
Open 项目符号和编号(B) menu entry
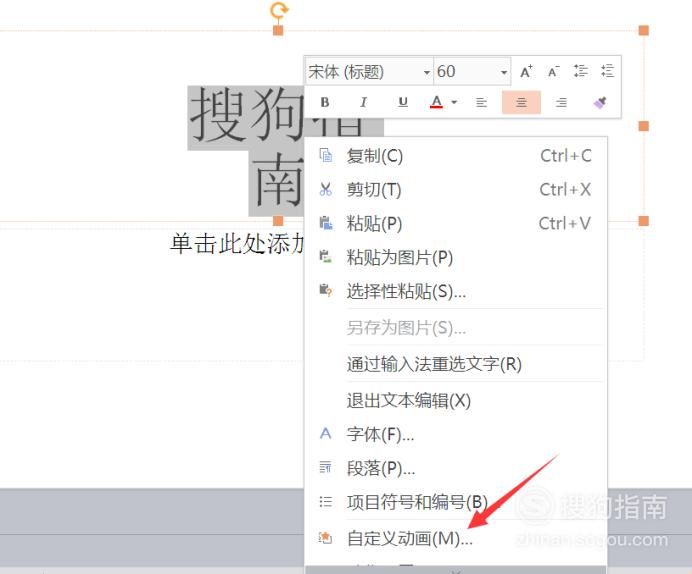[x=455, y=502]
